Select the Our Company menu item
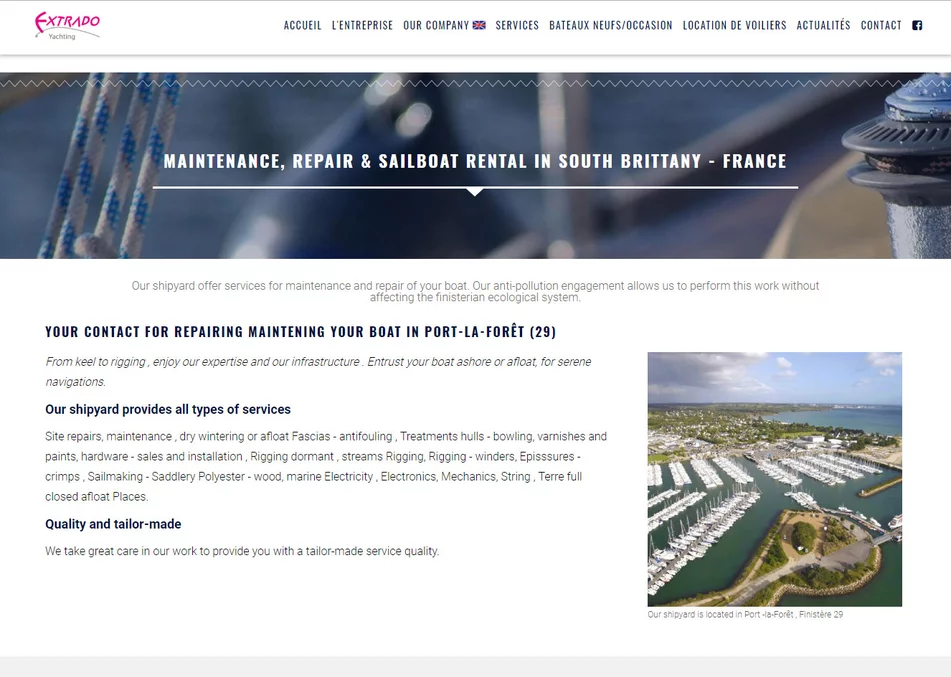951x677 pixels. coord(444,25)
